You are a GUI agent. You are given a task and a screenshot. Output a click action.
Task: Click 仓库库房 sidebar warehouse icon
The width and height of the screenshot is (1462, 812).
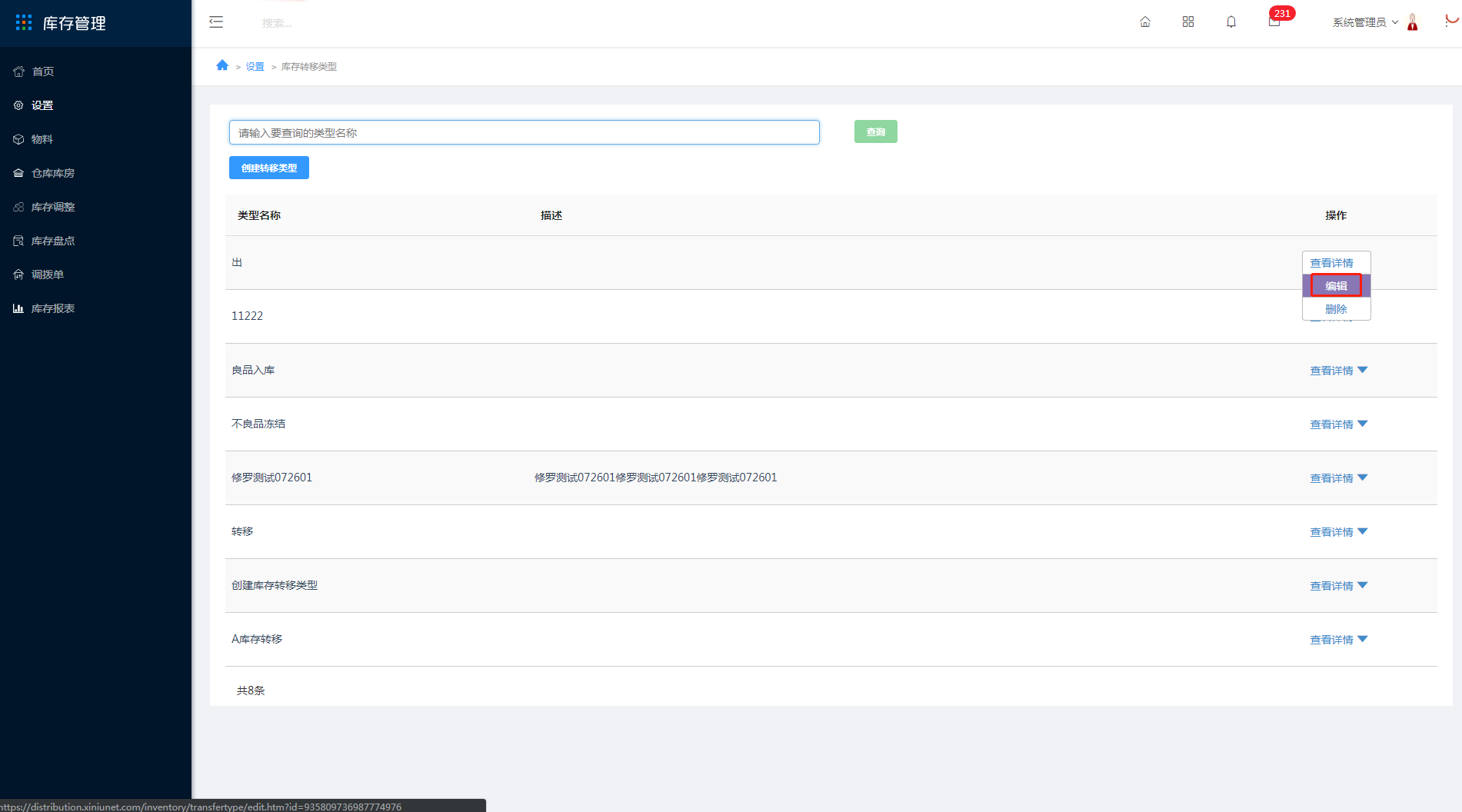(x=18, y=173)
